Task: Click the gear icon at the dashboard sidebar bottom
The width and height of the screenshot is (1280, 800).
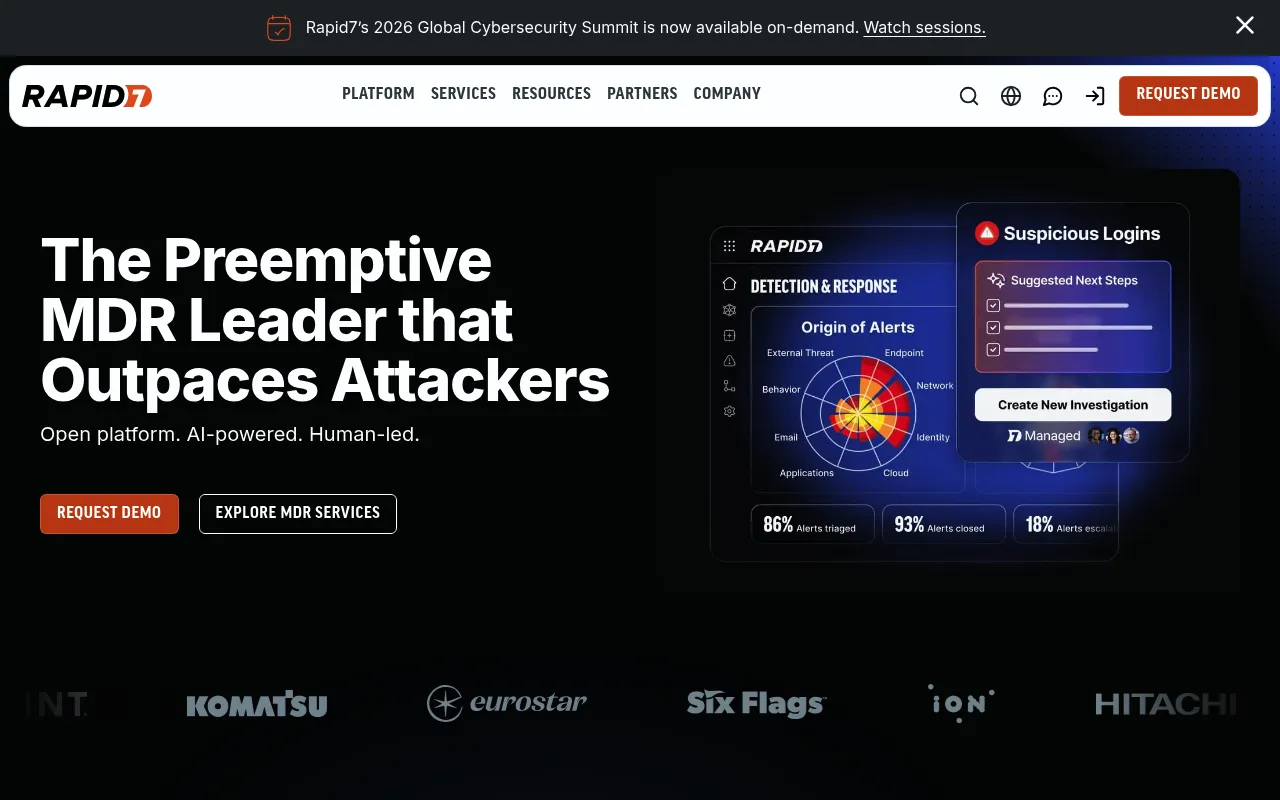Action: point(729,411)
